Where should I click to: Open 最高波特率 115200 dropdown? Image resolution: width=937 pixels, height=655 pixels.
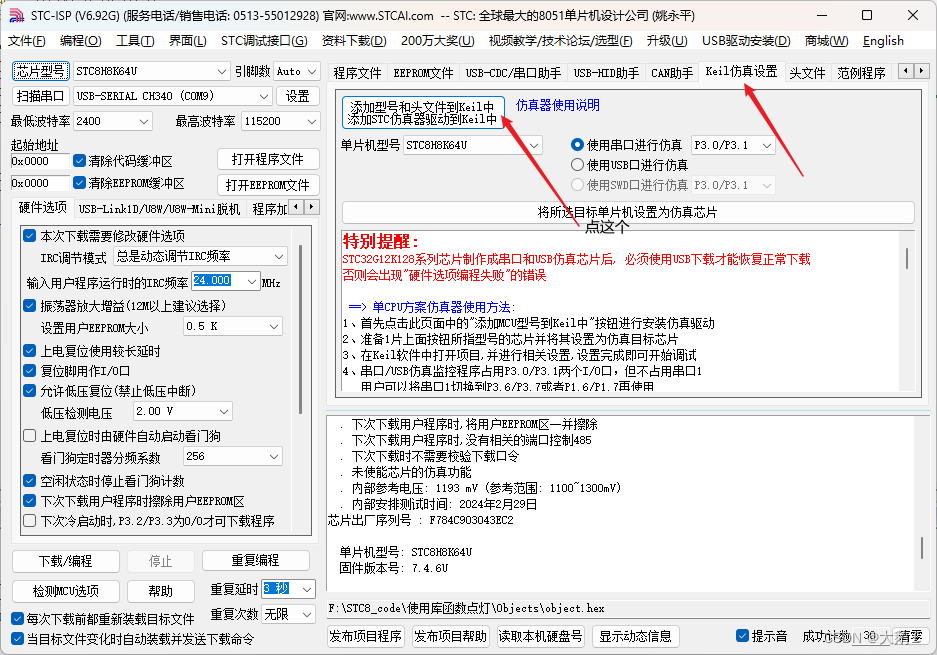click(x=280, y=121)
